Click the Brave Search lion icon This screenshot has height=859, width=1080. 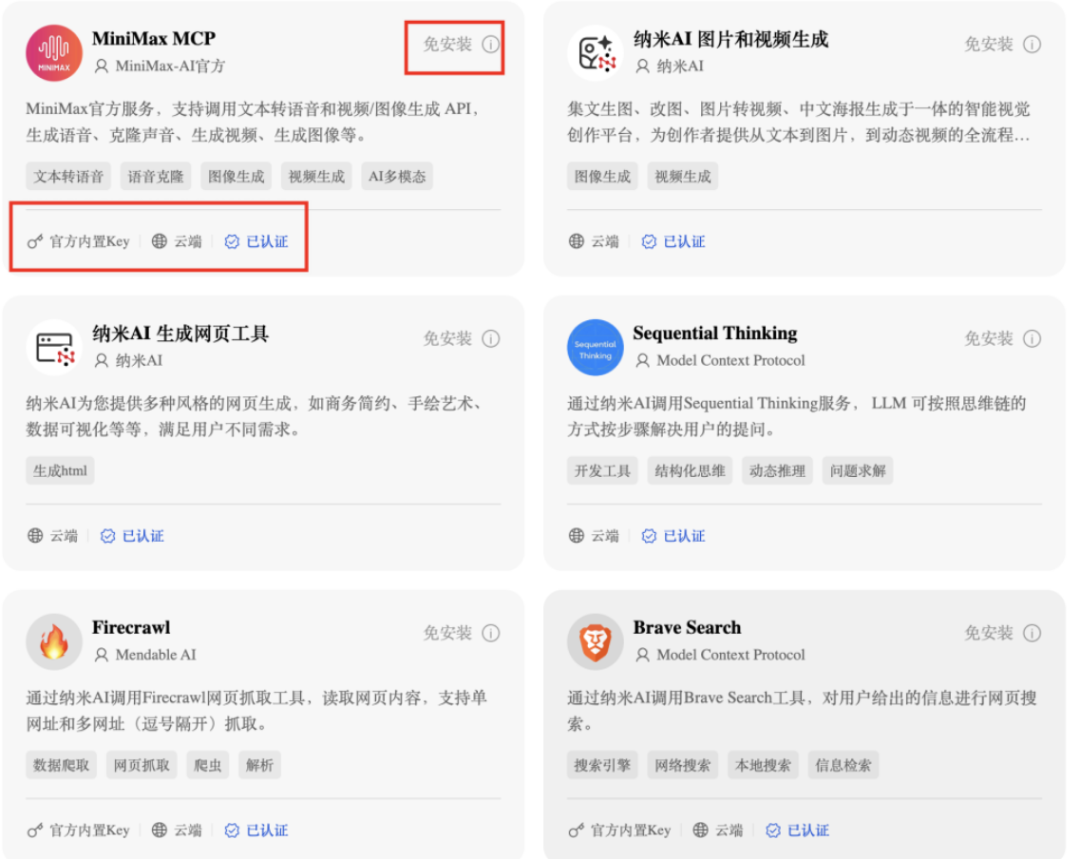pos(595,641)
